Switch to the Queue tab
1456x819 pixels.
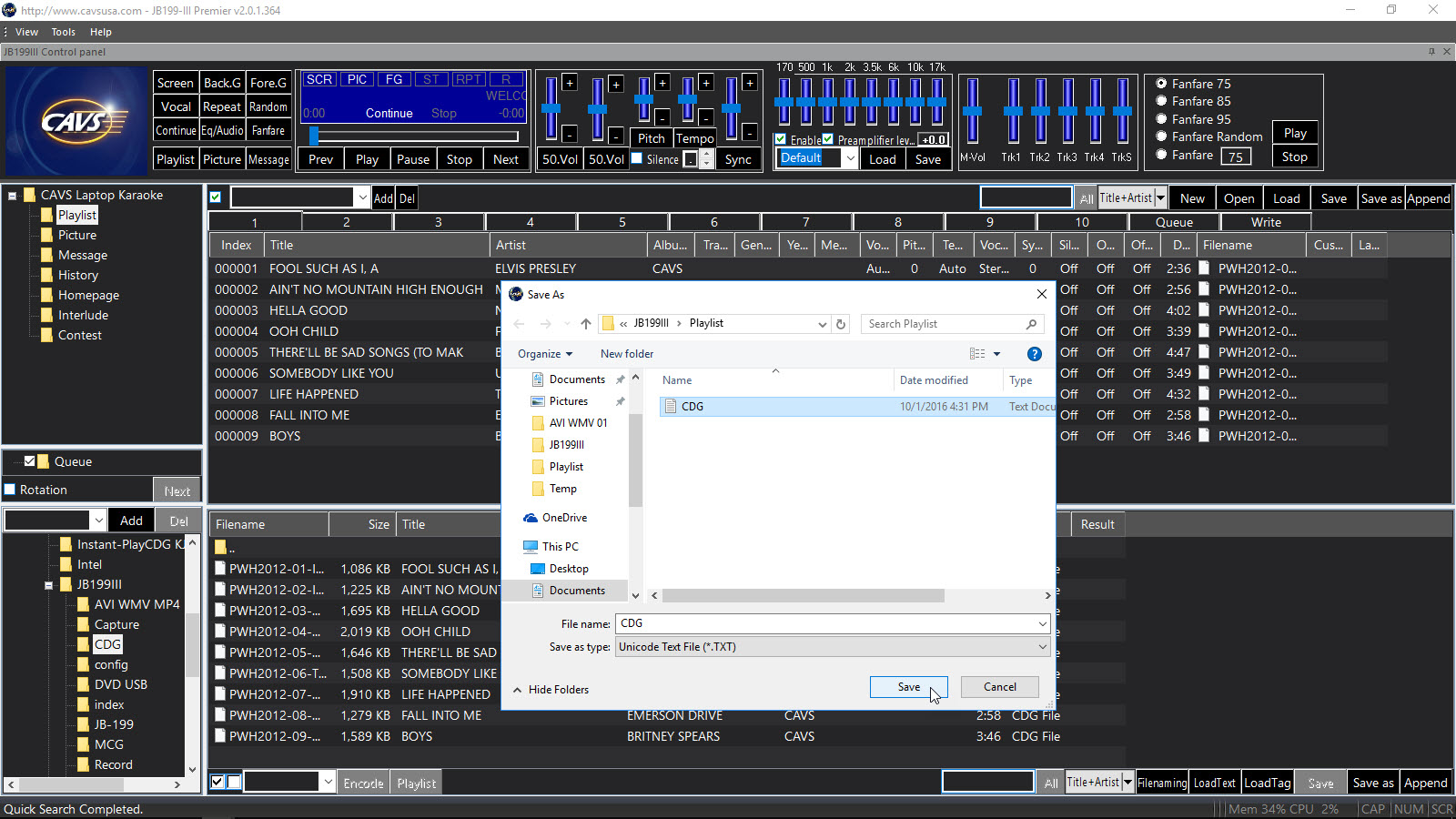(x=1174, y=222)
